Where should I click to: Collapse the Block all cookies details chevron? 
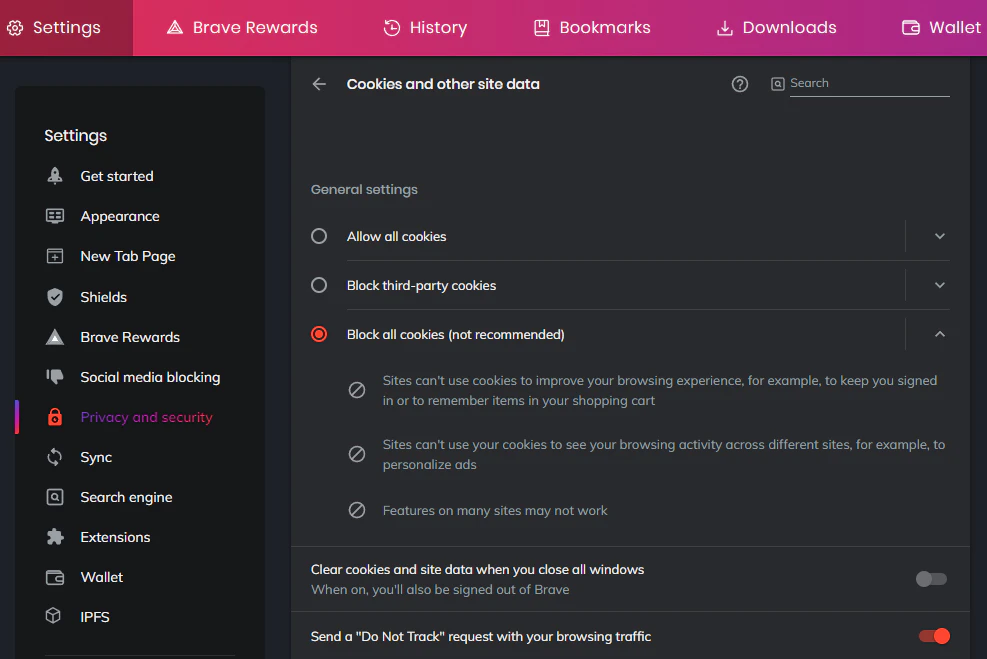[x=940, y=334]
